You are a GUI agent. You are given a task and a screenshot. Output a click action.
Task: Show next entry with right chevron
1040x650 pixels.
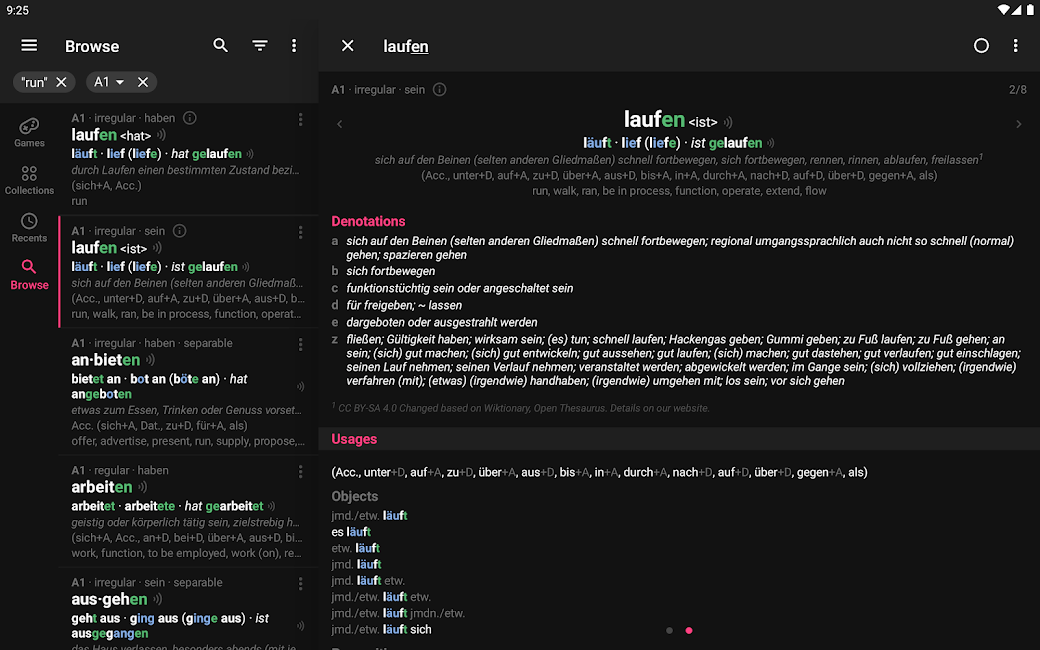tap(1019, 124)
